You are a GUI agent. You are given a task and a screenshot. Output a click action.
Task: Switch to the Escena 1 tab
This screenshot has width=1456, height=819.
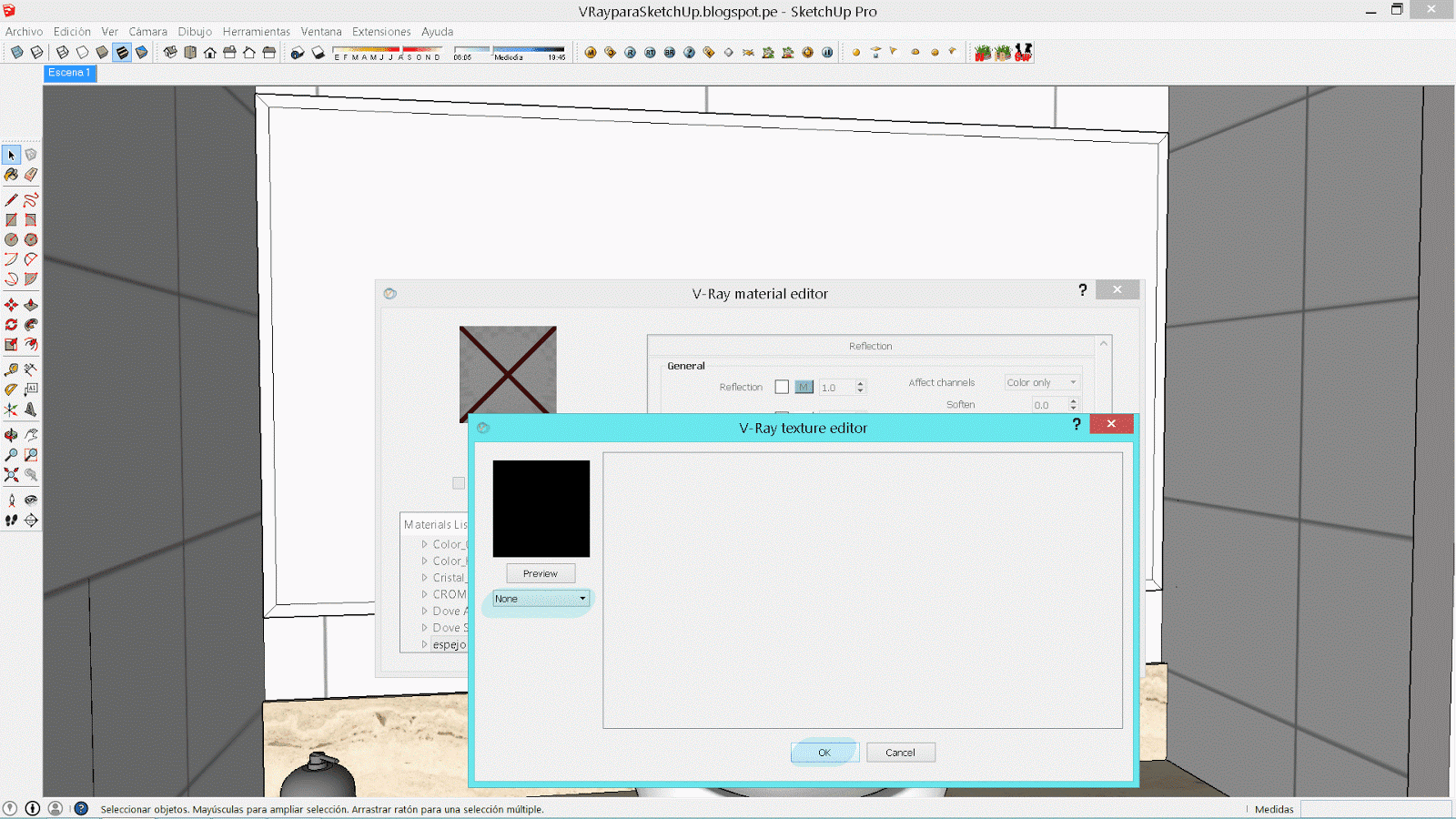click(x=69, y=73)
